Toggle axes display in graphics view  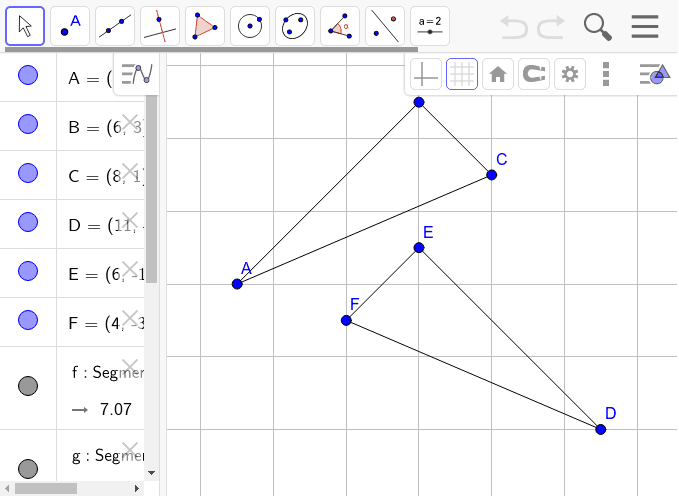[x=426, y=74]
